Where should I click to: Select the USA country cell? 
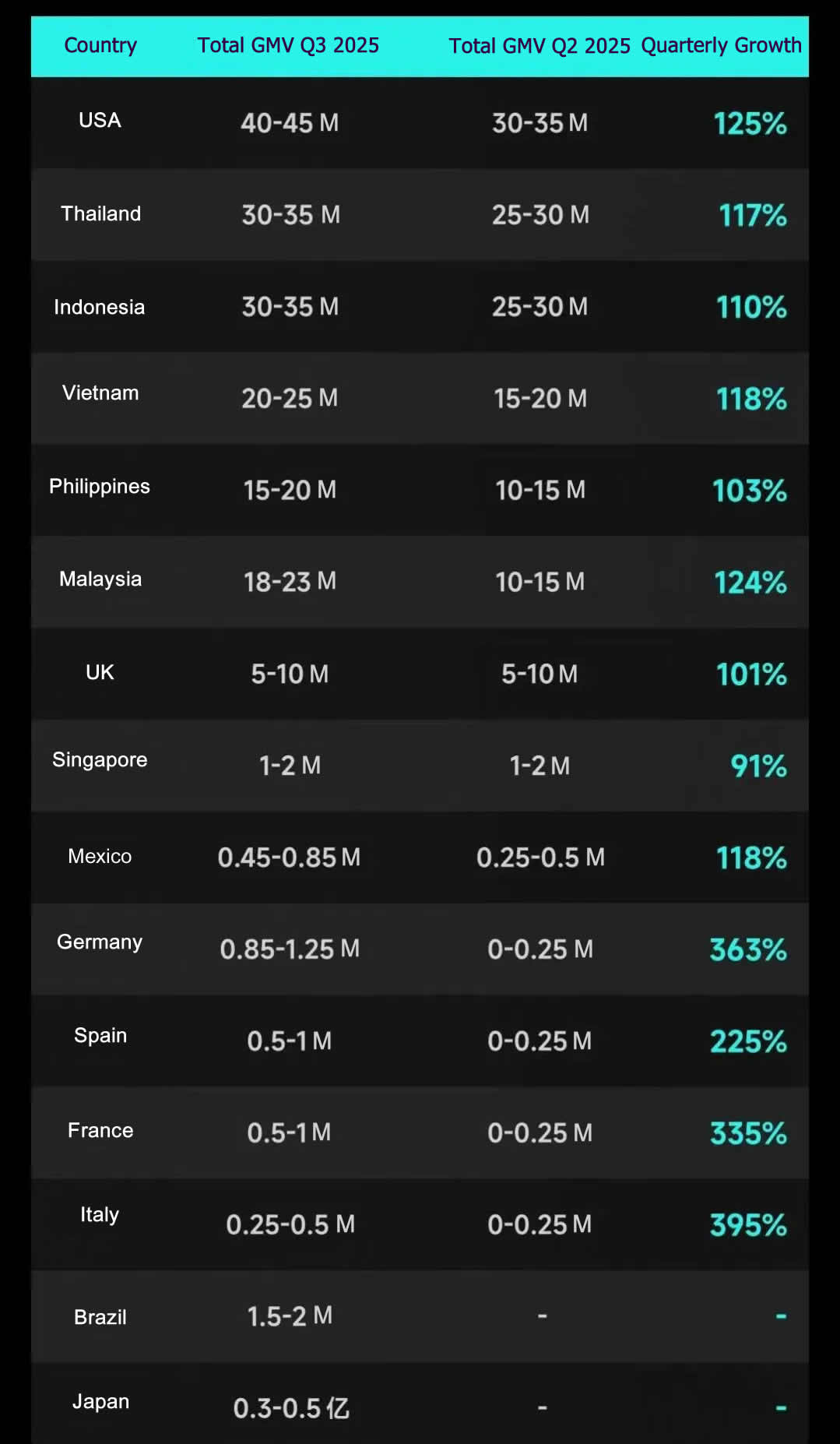pyautogui.click(x=100, y=121)
